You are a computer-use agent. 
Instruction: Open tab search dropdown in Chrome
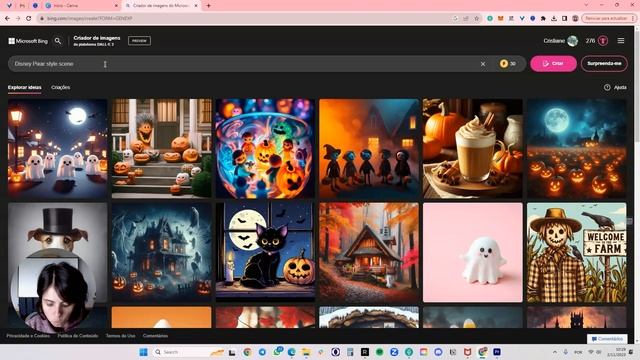[586, 5]
